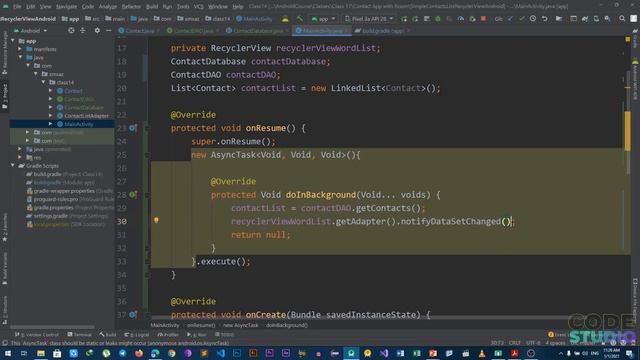Click the Project panel settings gear icon

[97, 31]
